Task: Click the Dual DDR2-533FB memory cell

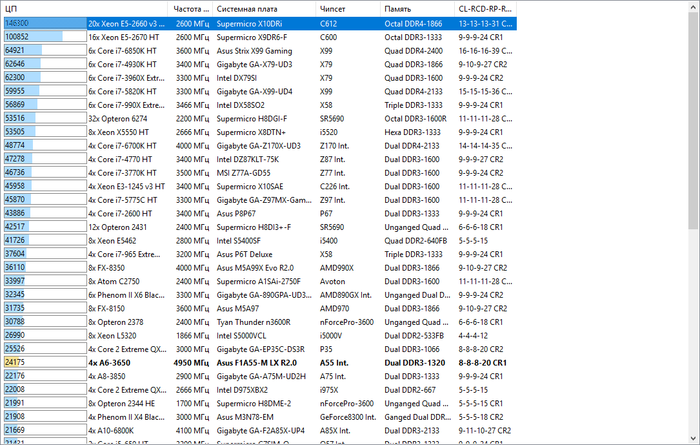Action: (414, 335)
